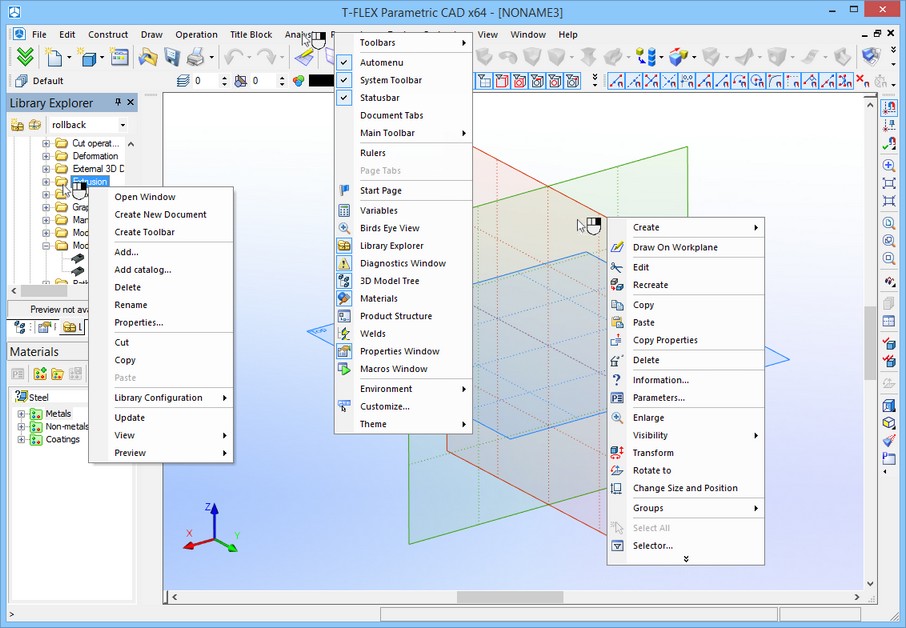Click the Selector... filter icon

click(x=617, y=546)
